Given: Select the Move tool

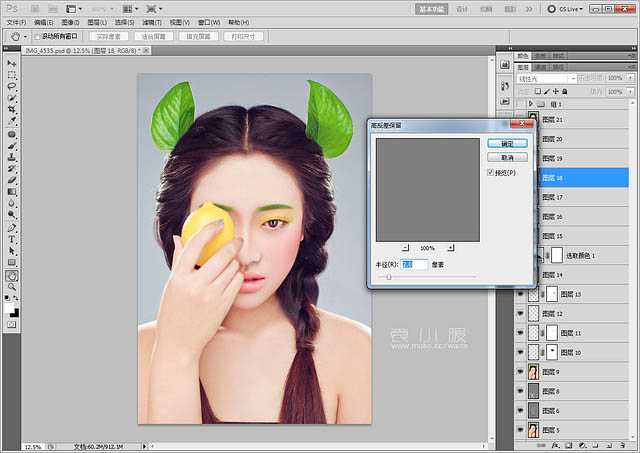Looking at the screenshot, I should click(11, 63).
